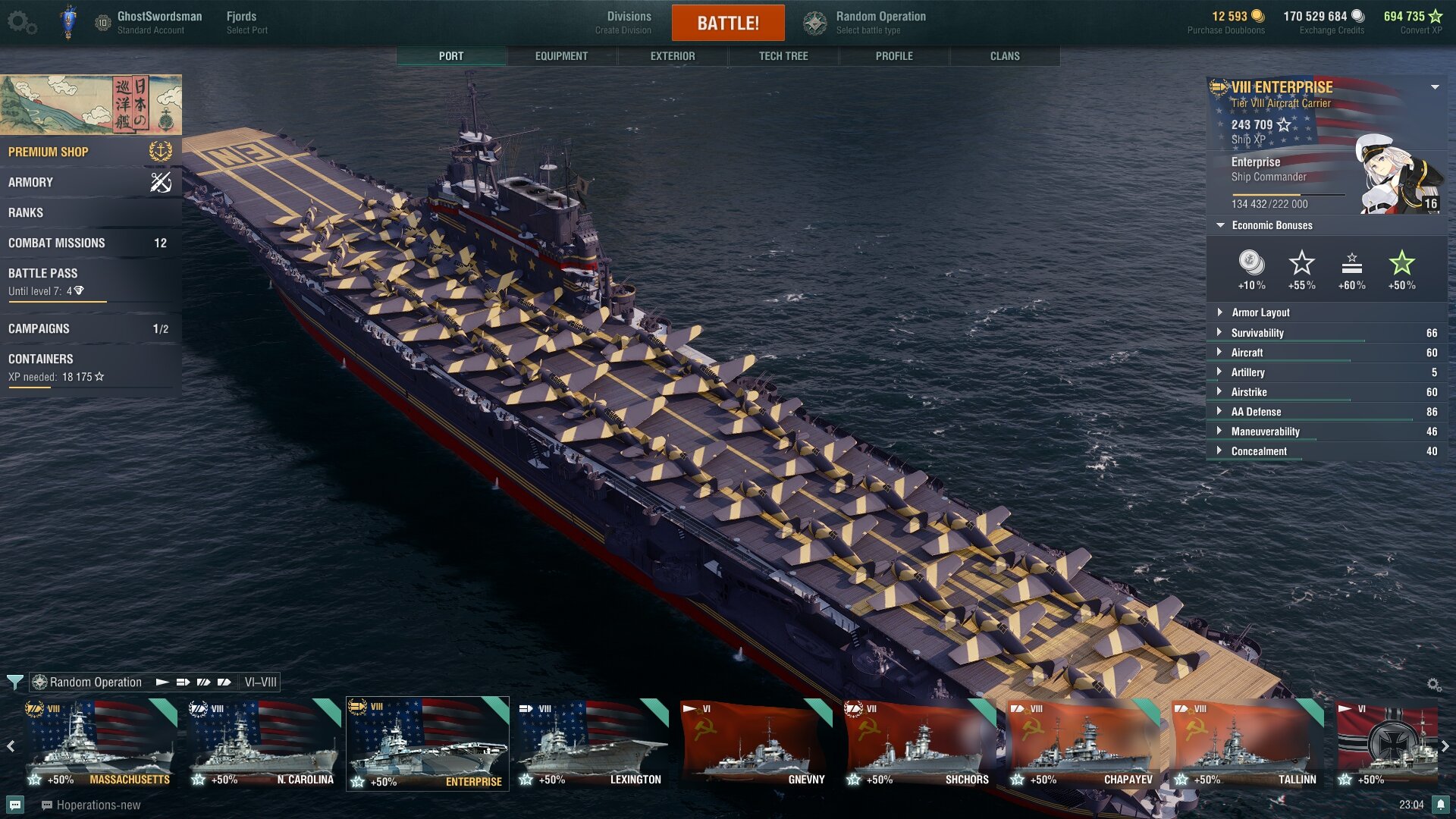Switch to the PORT tab

tap(451, 56)
